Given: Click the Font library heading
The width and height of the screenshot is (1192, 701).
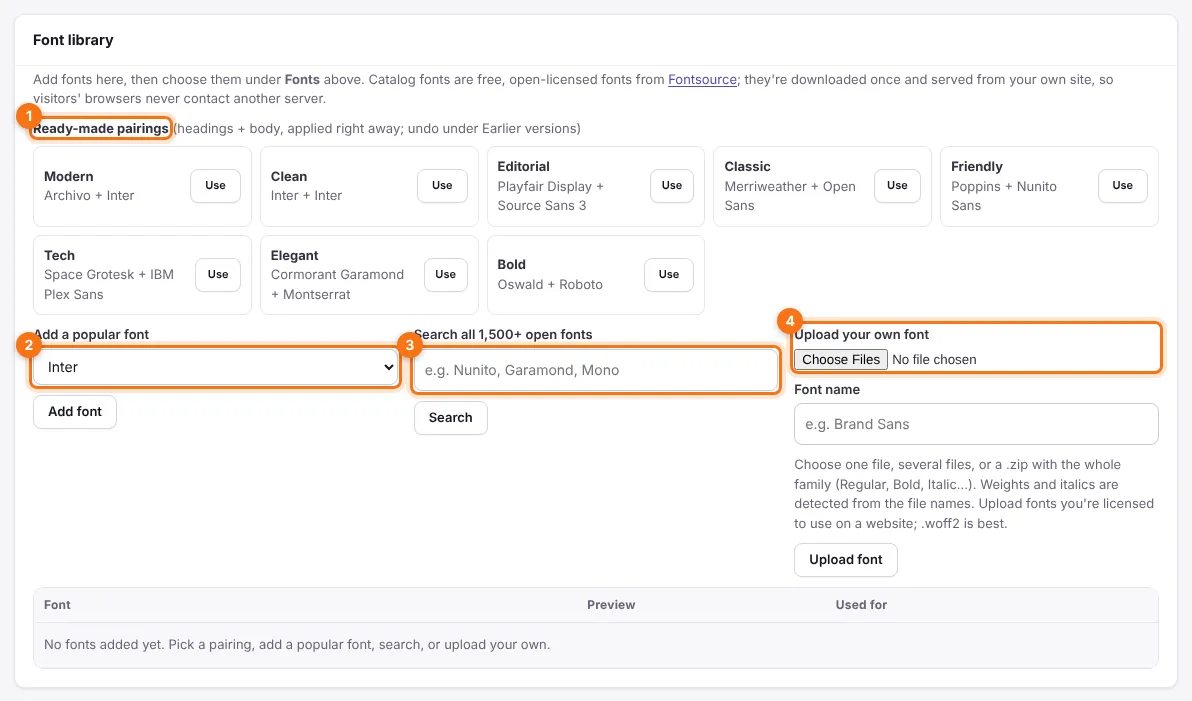Looking at the screenshot, I should pos(73,40).
